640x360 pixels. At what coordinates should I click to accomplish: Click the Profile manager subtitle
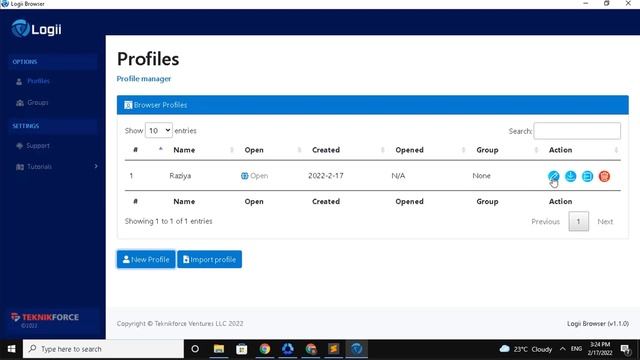click(144, 79)
